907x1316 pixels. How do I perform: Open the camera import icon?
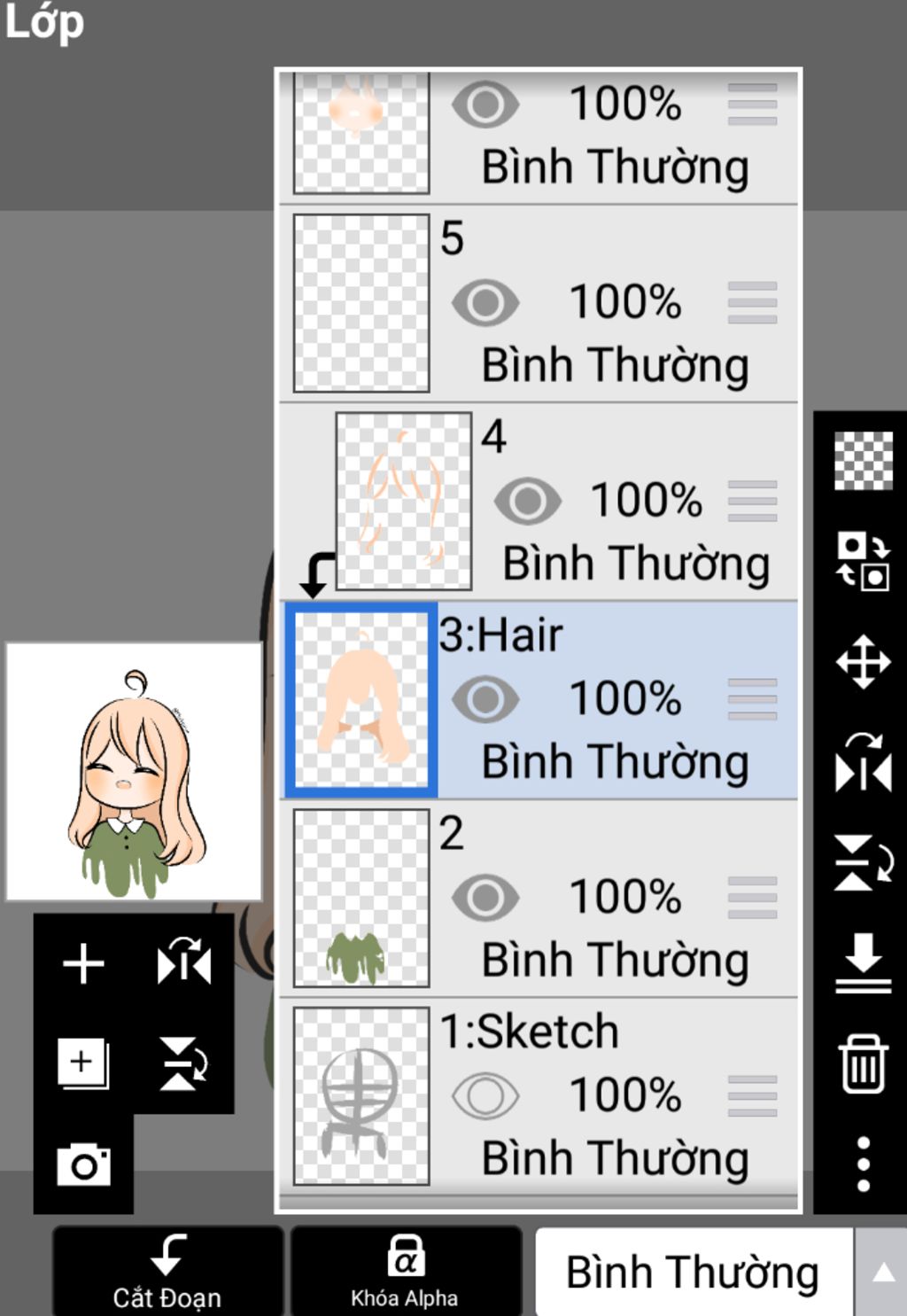coord(84,1164)
